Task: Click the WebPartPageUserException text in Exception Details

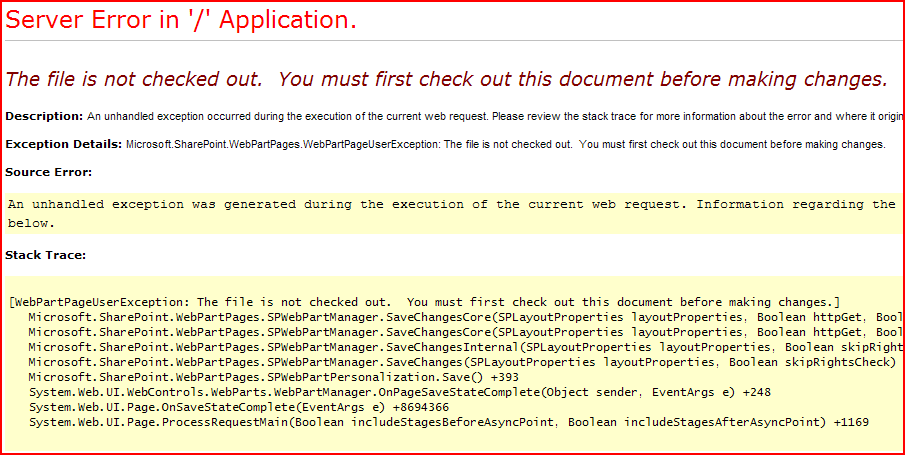Action: [x=505, y=144]
